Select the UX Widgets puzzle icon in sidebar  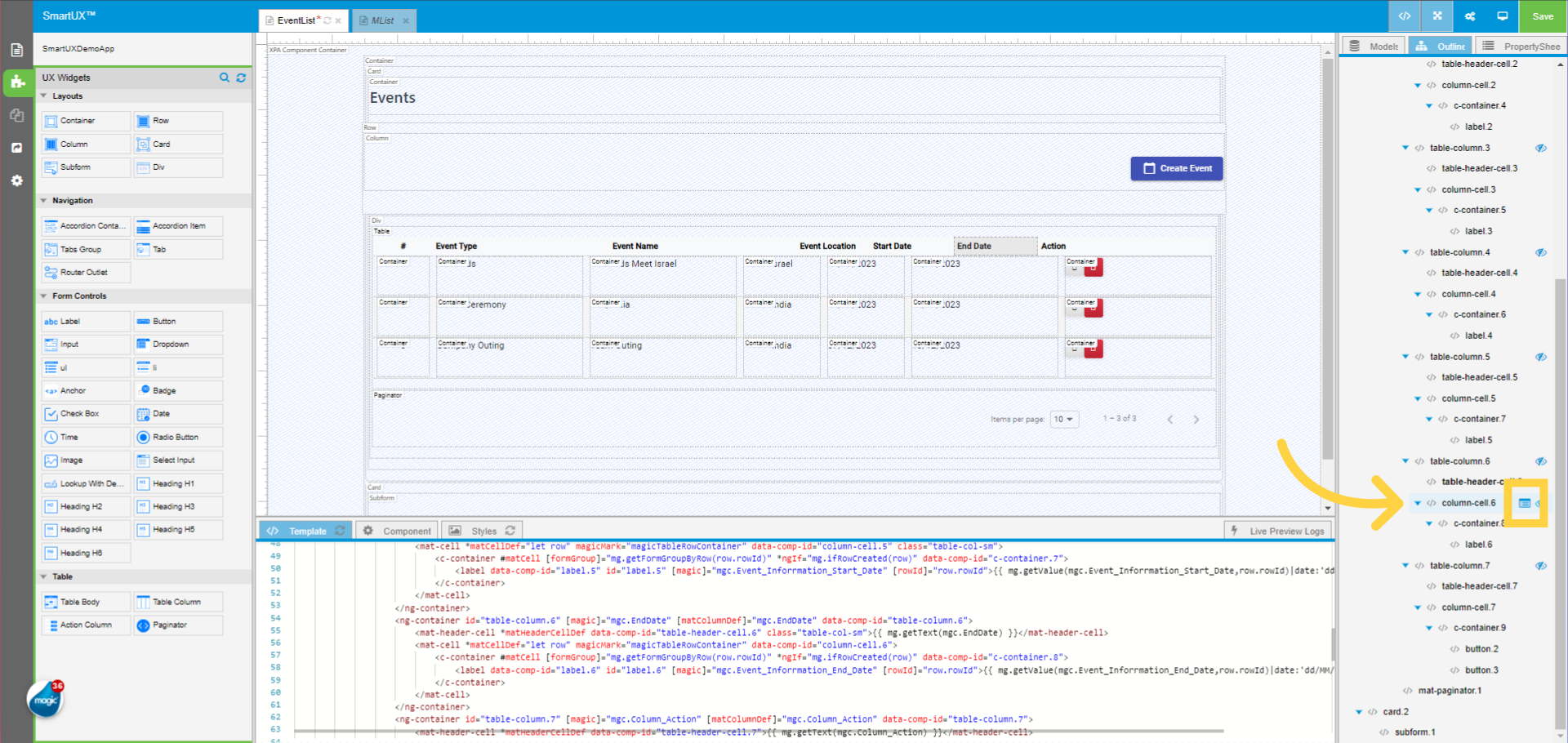17,82
